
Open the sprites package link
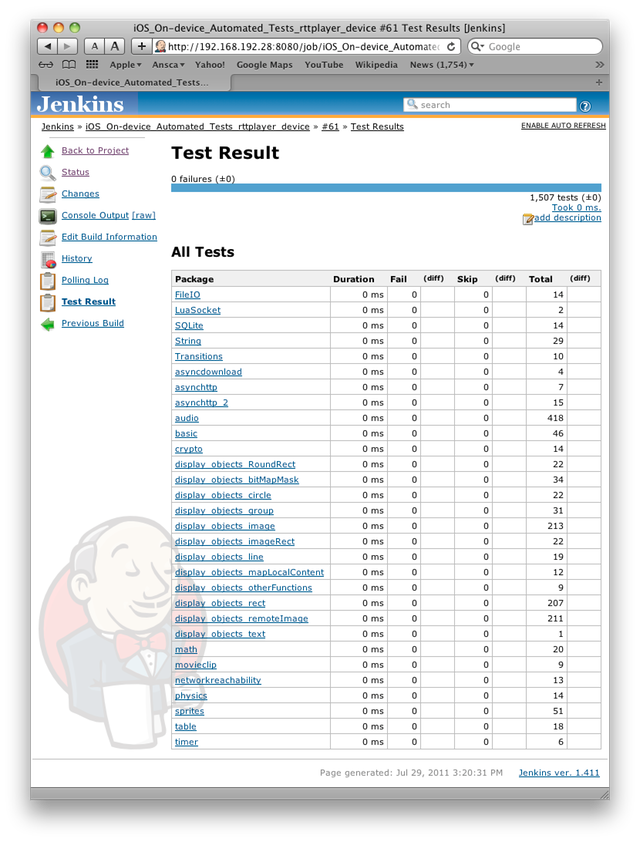click(190, 712)
